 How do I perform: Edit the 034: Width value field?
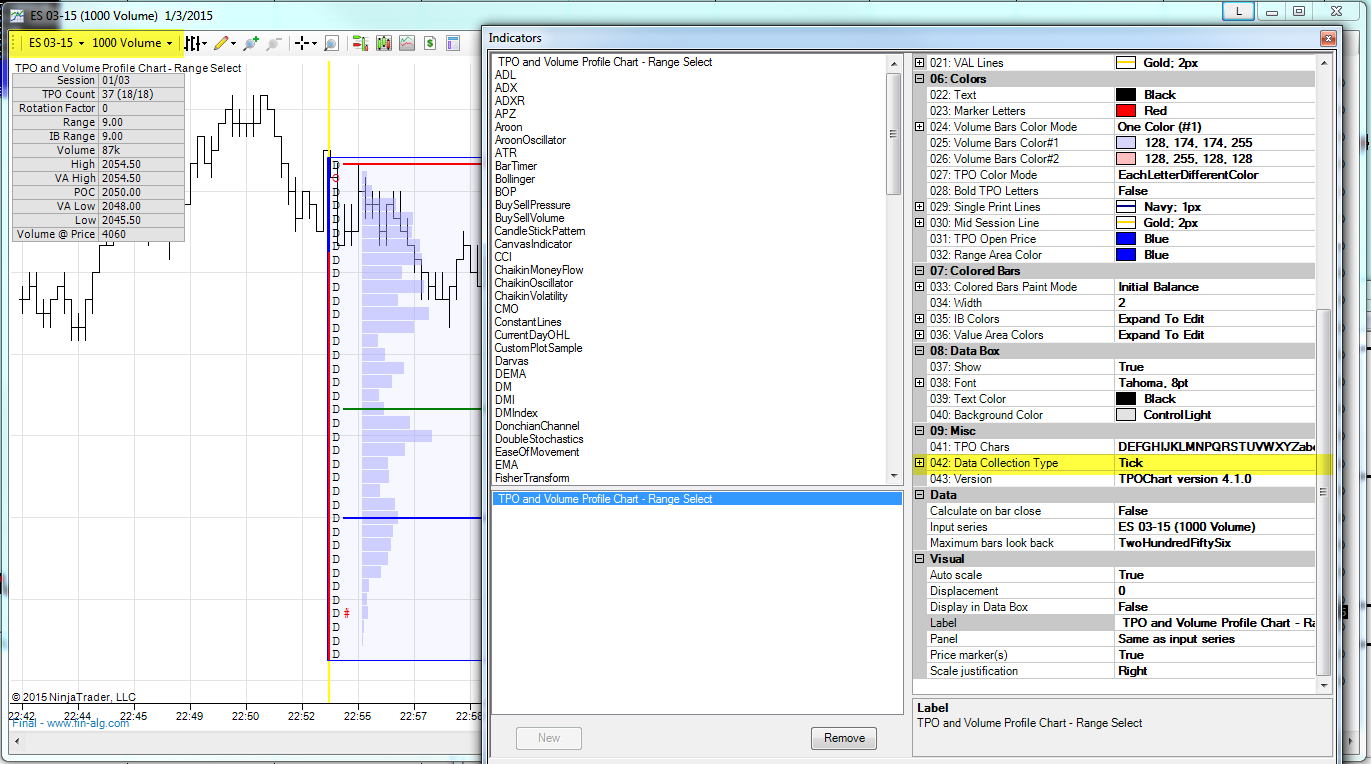pyautogui.click(x=1215, y=303)
